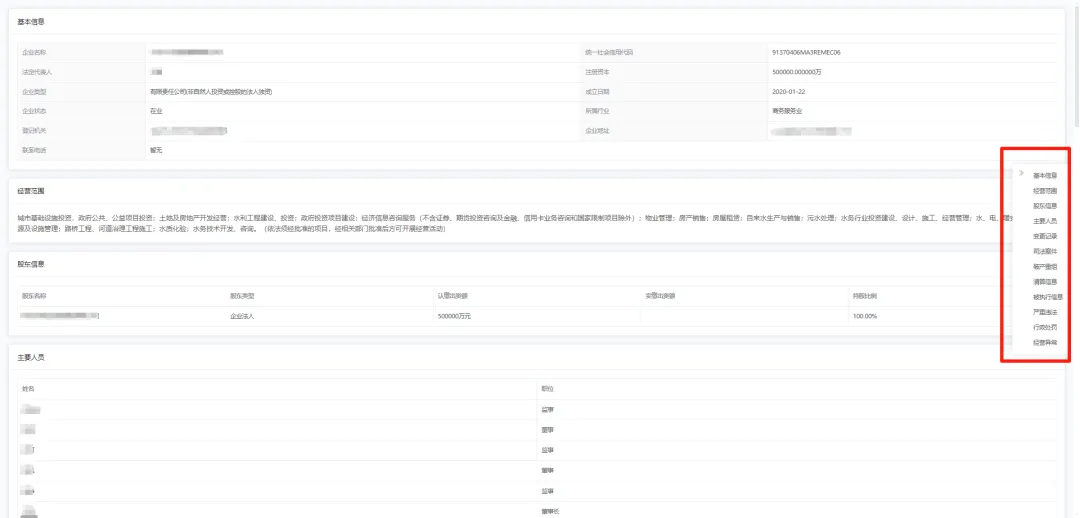Click the 职位 column header
The height and width of the screenshot is (518, 1080).
pyautogui.click(x=548, y=389)
